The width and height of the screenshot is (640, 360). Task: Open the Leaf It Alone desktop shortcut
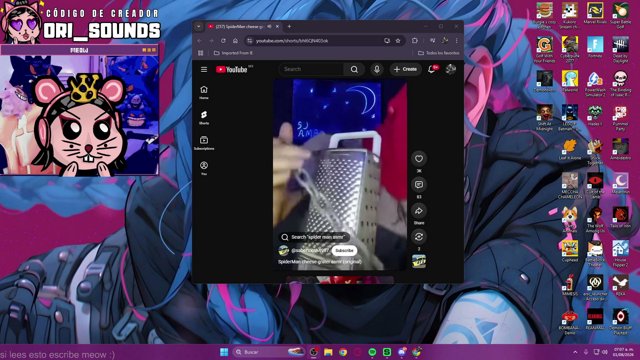[x=570, y=150]
